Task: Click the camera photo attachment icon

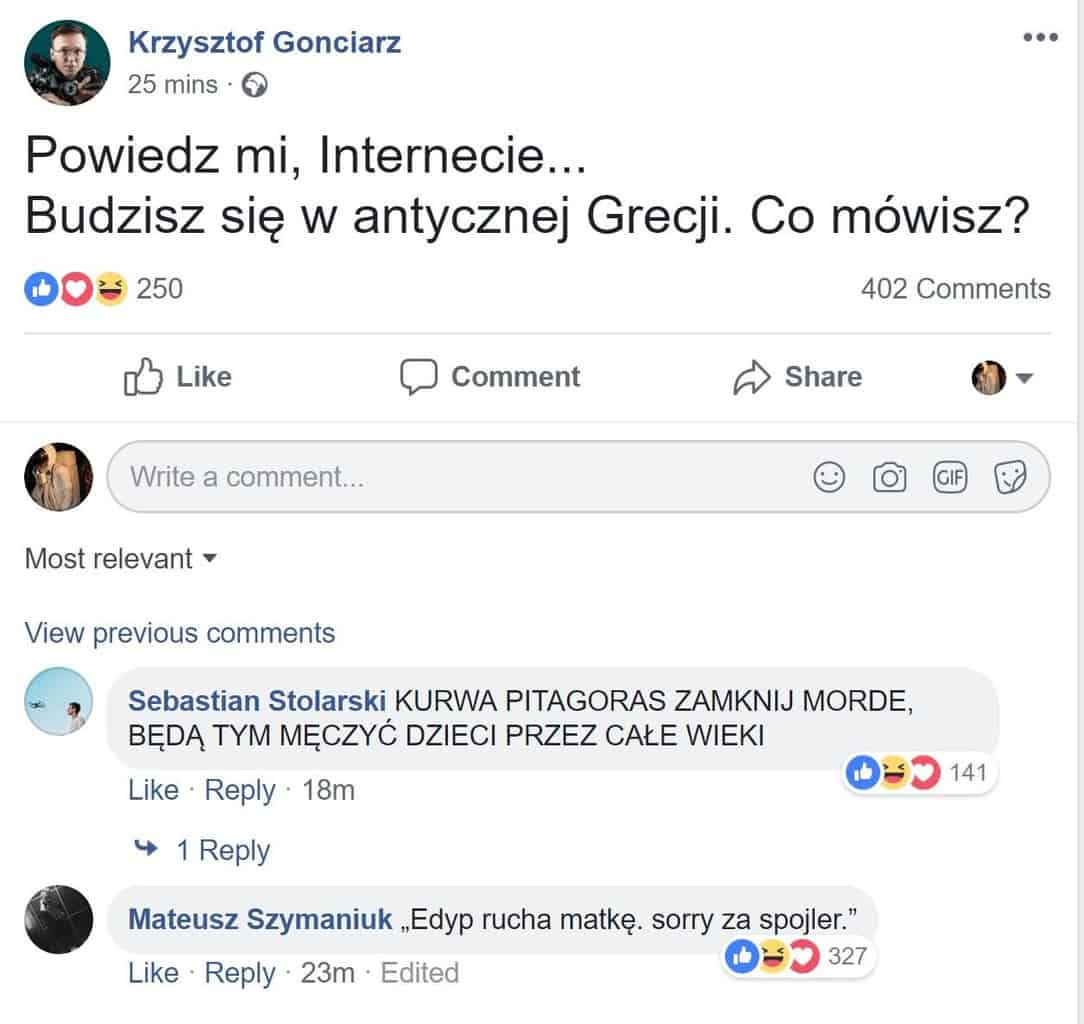Action: tap(889, 478)
